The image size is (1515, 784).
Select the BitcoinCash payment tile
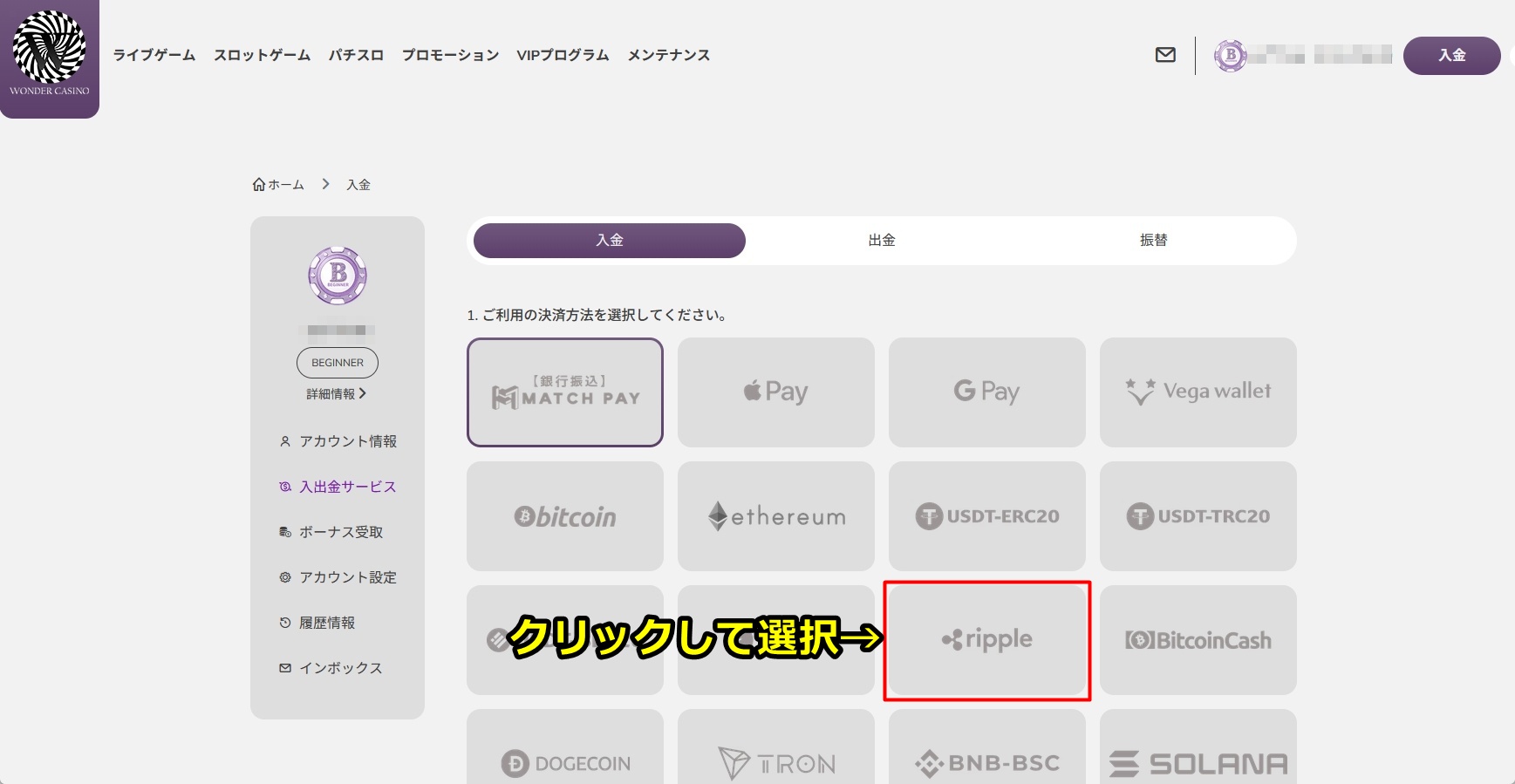click(1198, 640)
